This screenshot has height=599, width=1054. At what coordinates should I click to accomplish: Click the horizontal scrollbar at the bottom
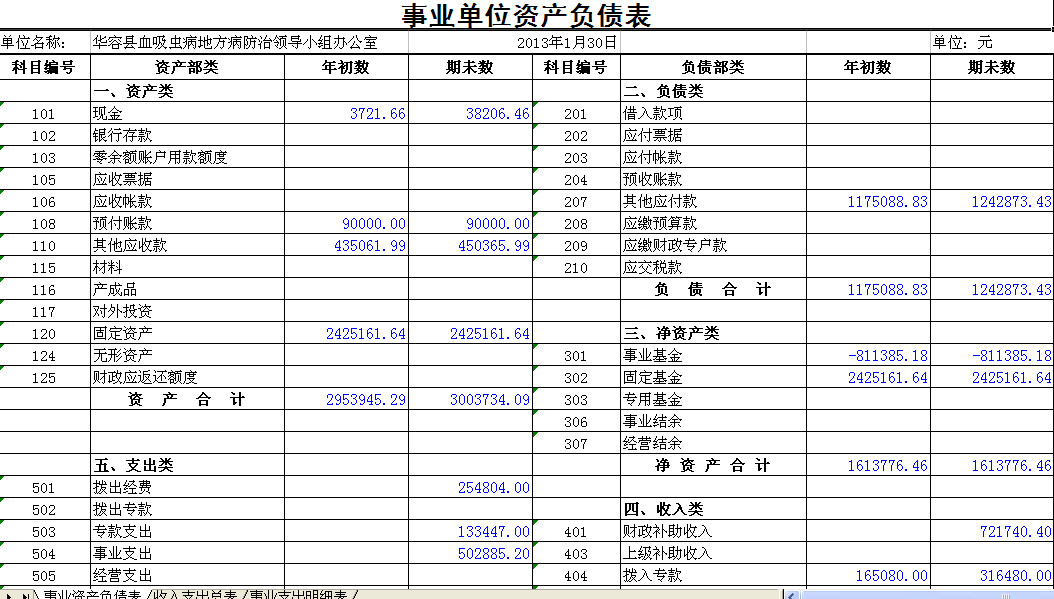920,595
